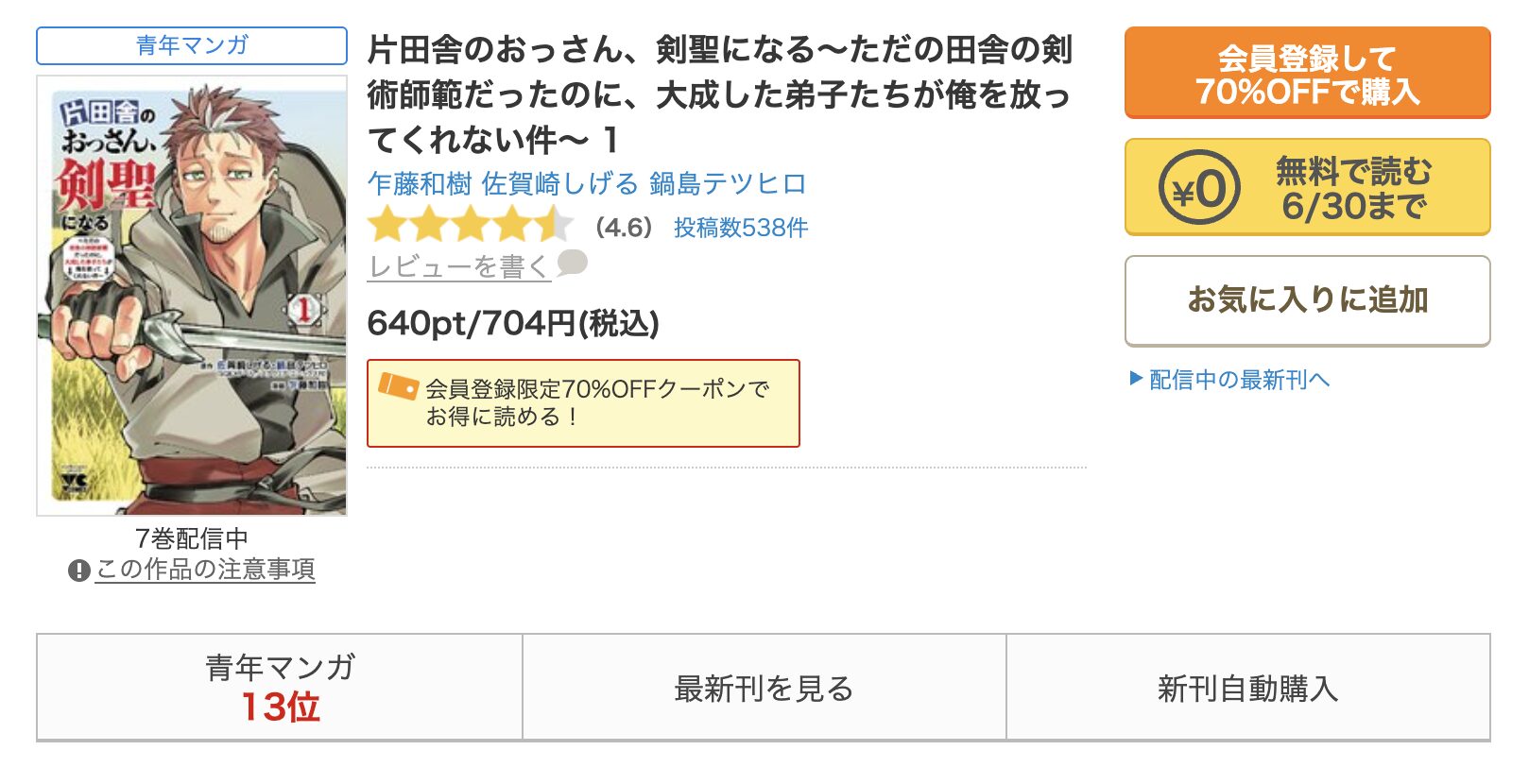Add to favorites with お気に入りに追加
Image resolution: width=1529 pixels, height=784 pixels.
click(1307, 300)
